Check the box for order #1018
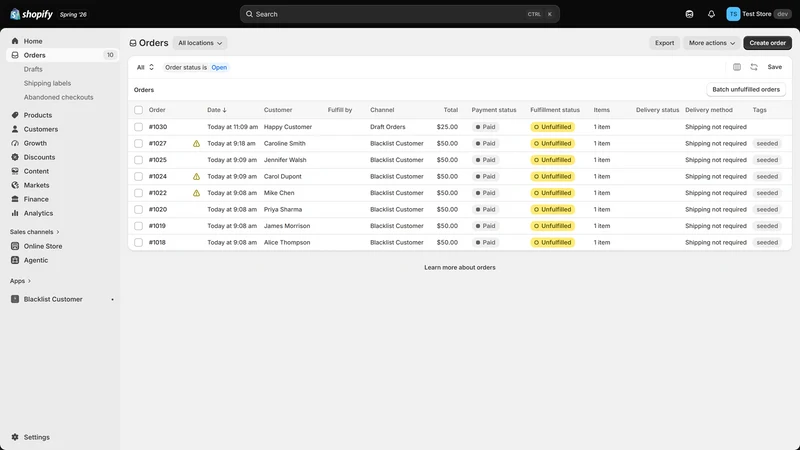This screenshot has height=450, width=800. (138, 243)
